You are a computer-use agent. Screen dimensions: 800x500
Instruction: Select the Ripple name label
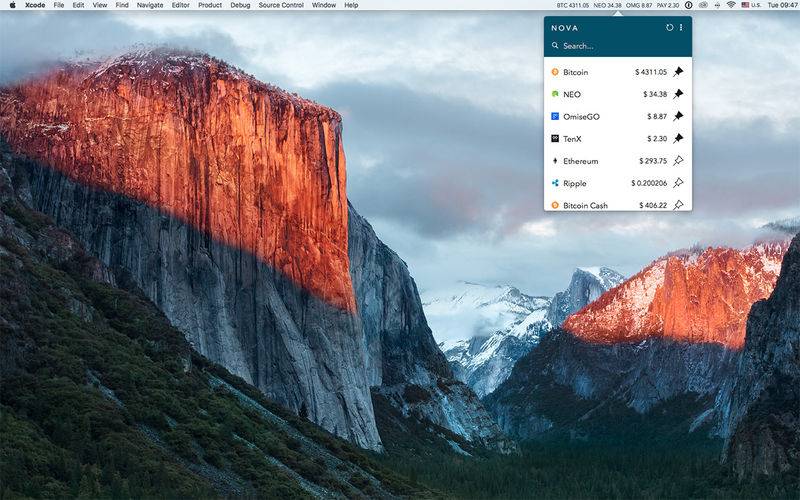pyautogui.click(x=575, y=184)
